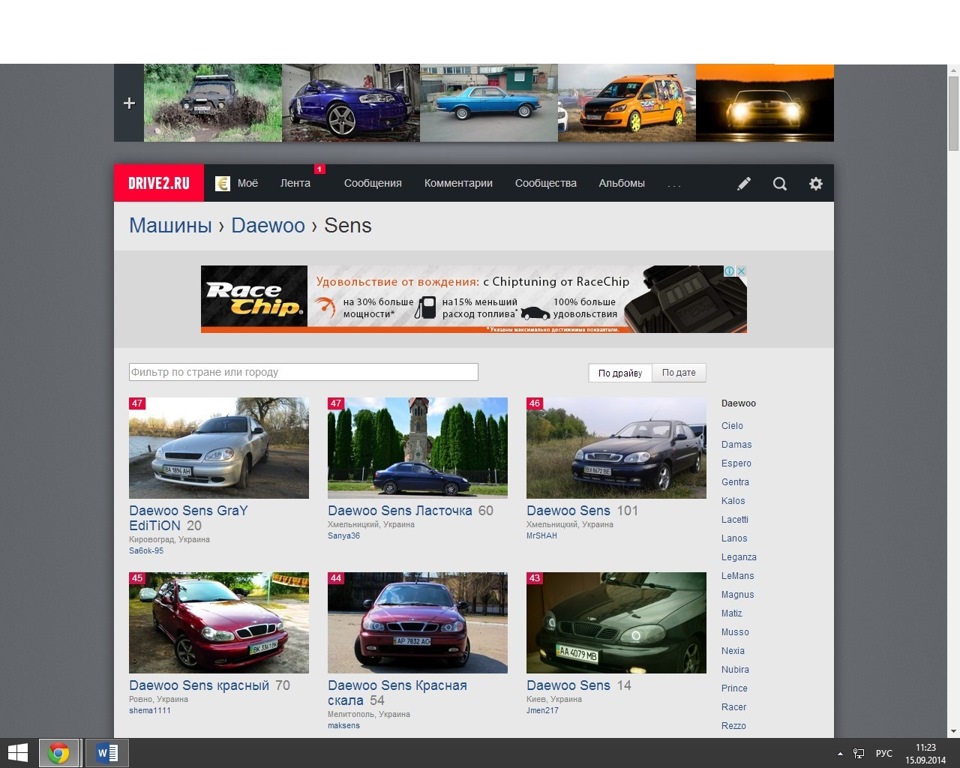Open Daewoo Sens GraY EdiTiON title link
960x768 pixels.
click(x=189, y=518)
